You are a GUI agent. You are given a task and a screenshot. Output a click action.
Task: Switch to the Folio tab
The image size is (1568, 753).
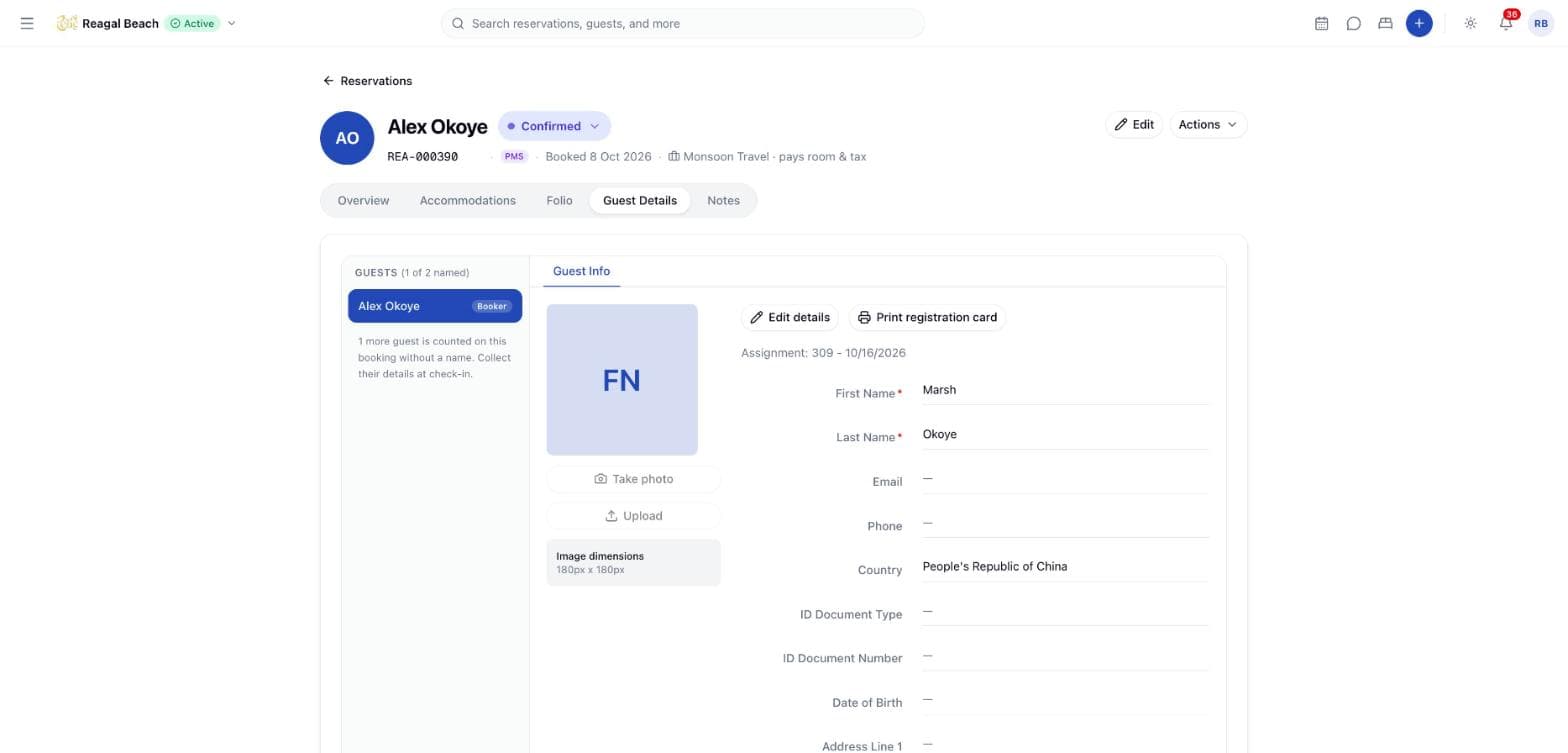[559, 200]
